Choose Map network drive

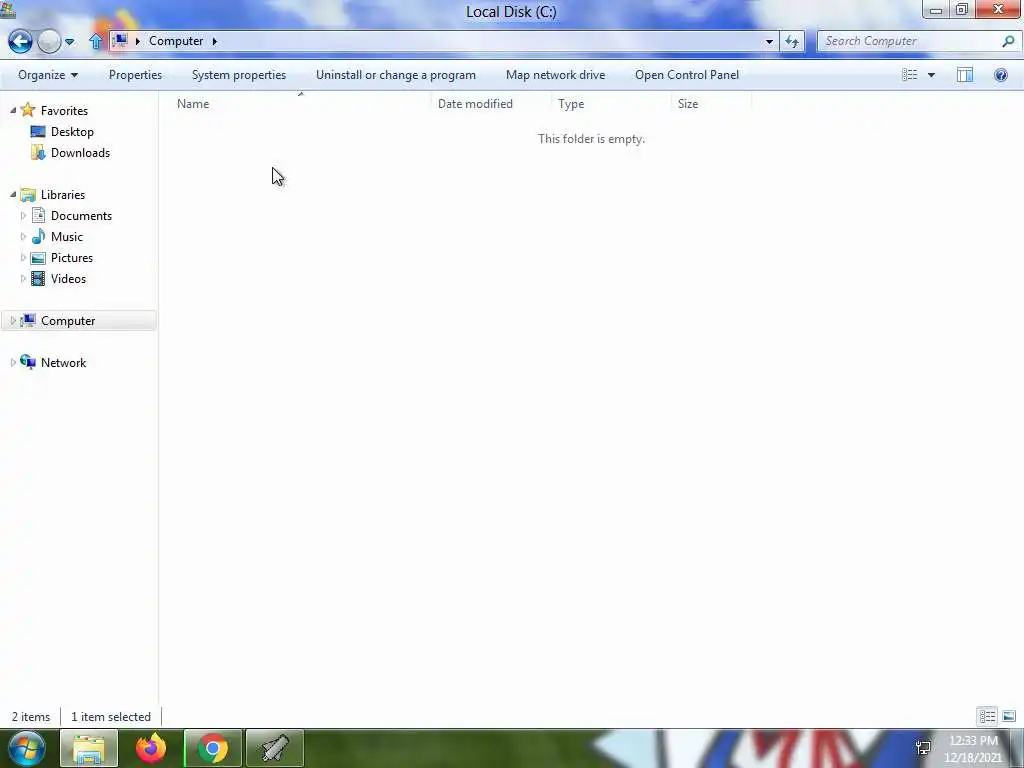click(x=556, y=75)
